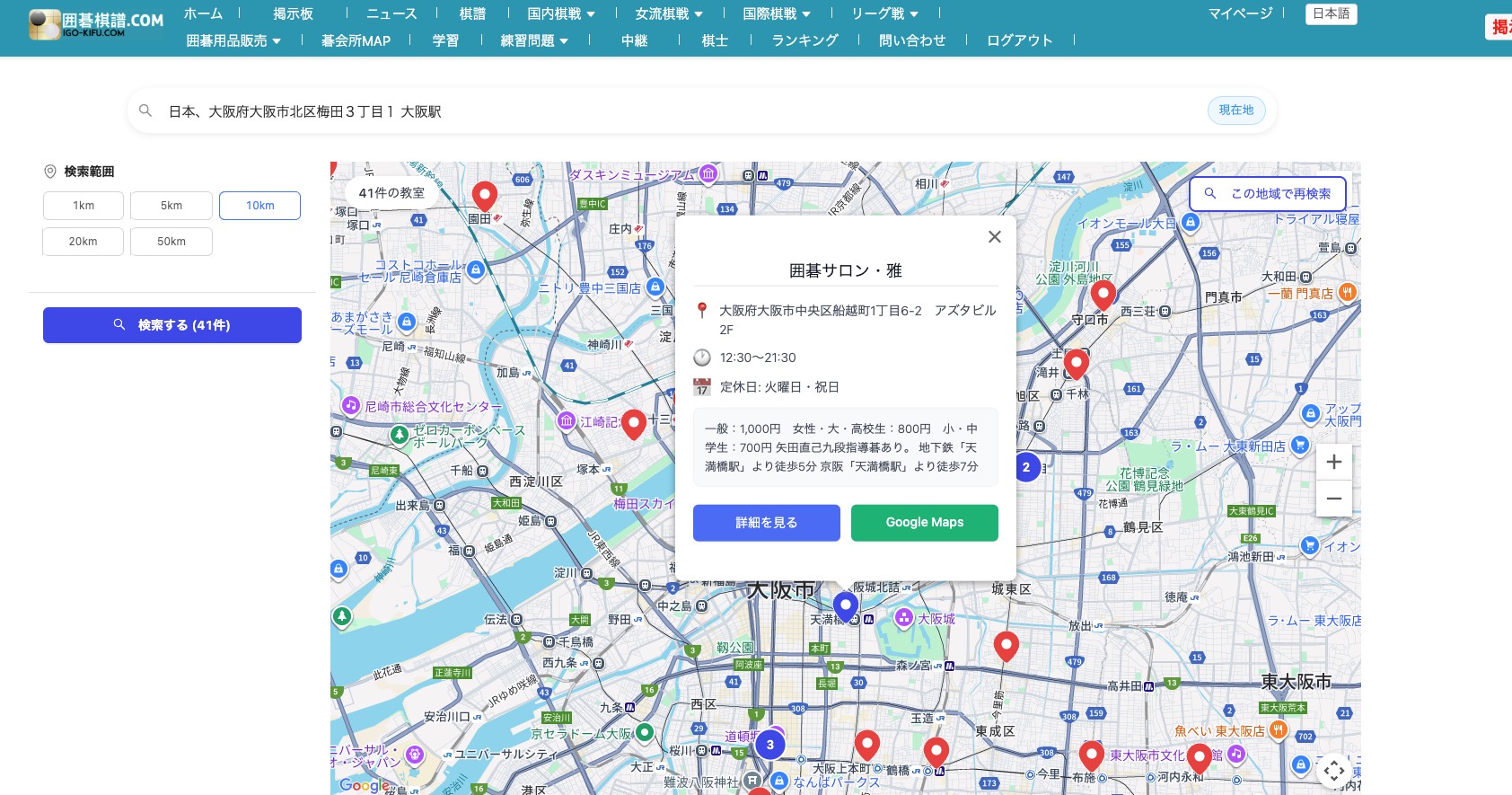Select the red pin near 大阪上本町
The width and height of the screenshot is (1512, 795).
(866, 746)
